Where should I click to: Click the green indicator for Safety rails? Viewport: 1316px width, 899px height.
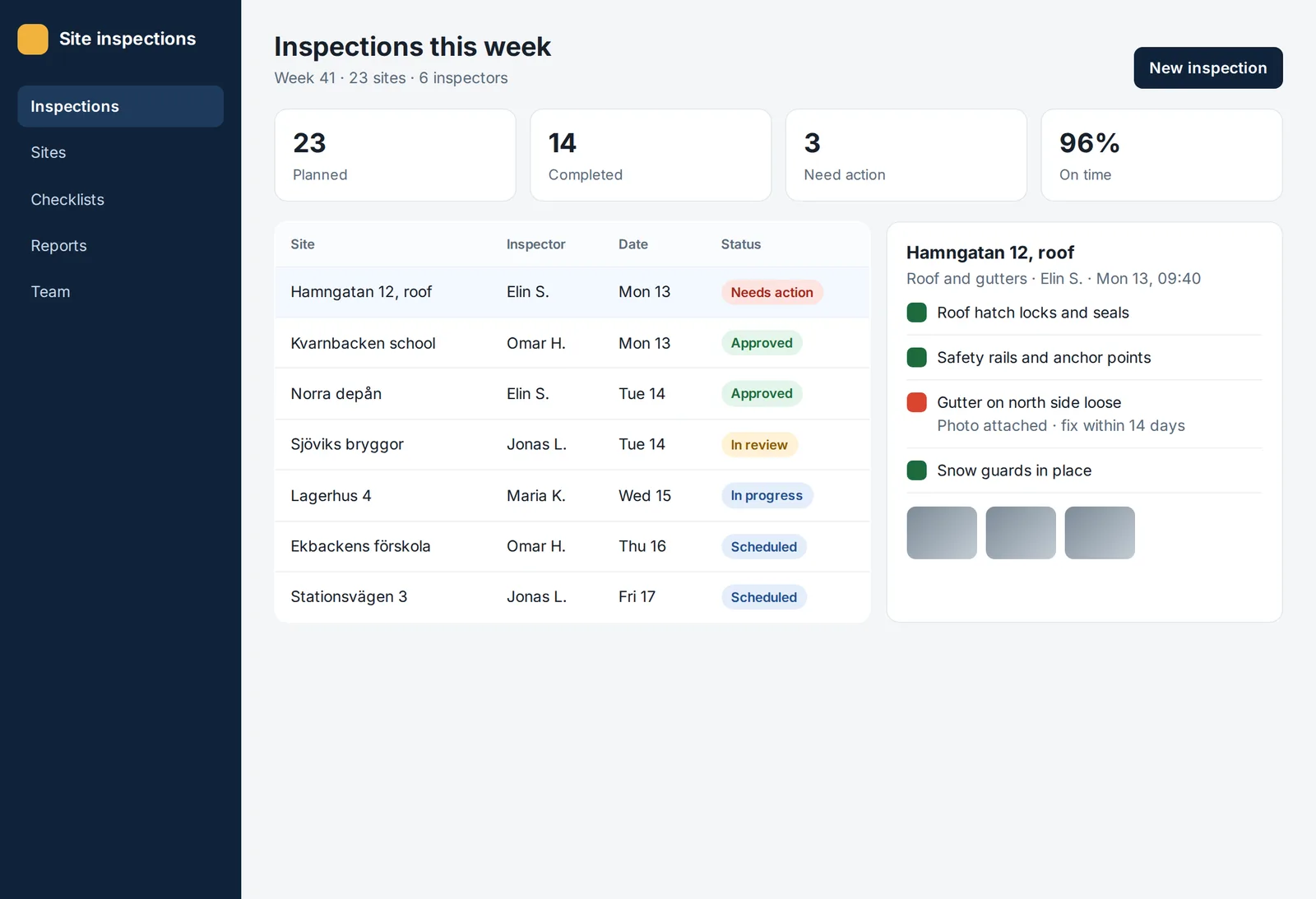point(916,357)
